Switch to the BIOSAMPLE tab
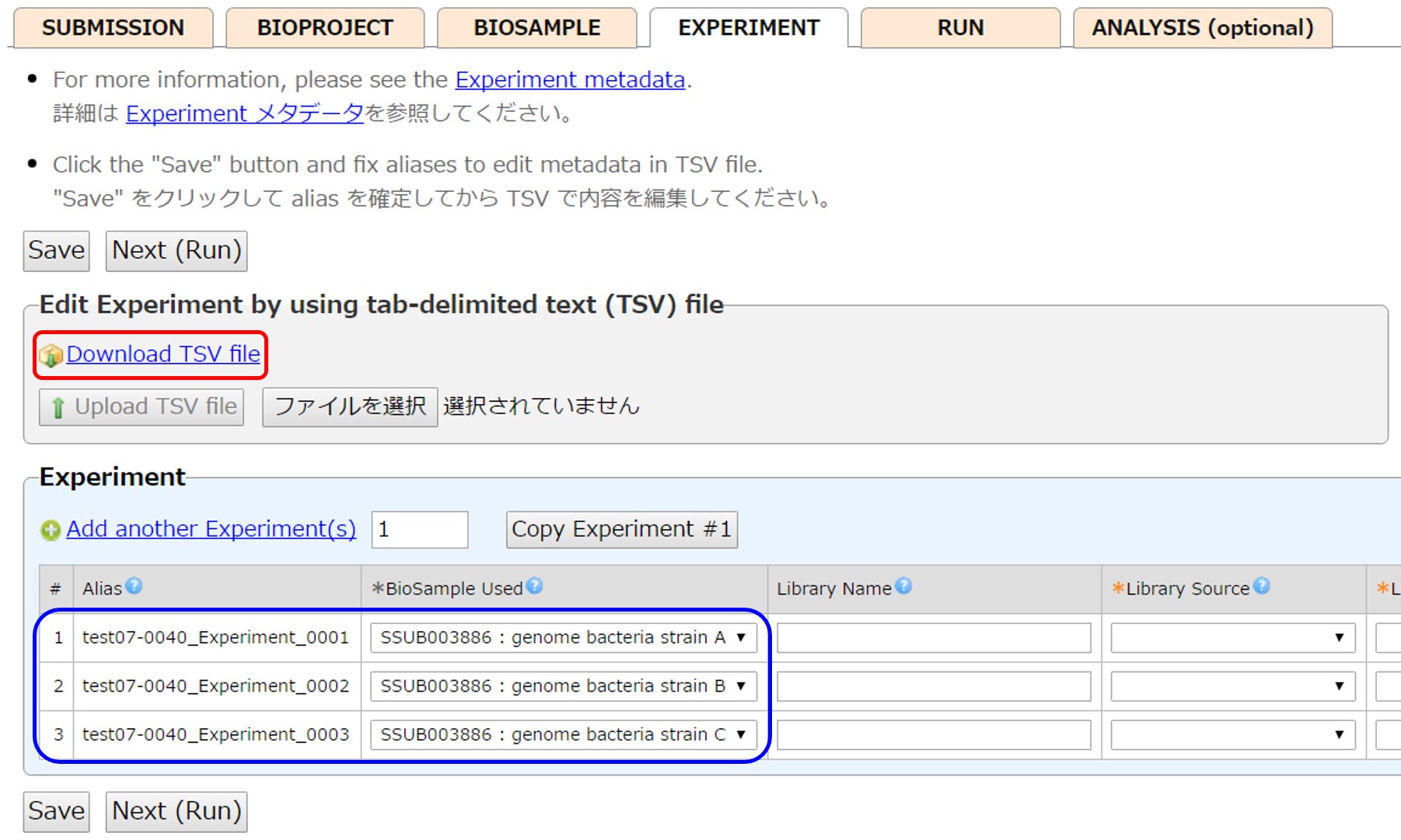The image size is (1401, 840). [x=536, y=28]
